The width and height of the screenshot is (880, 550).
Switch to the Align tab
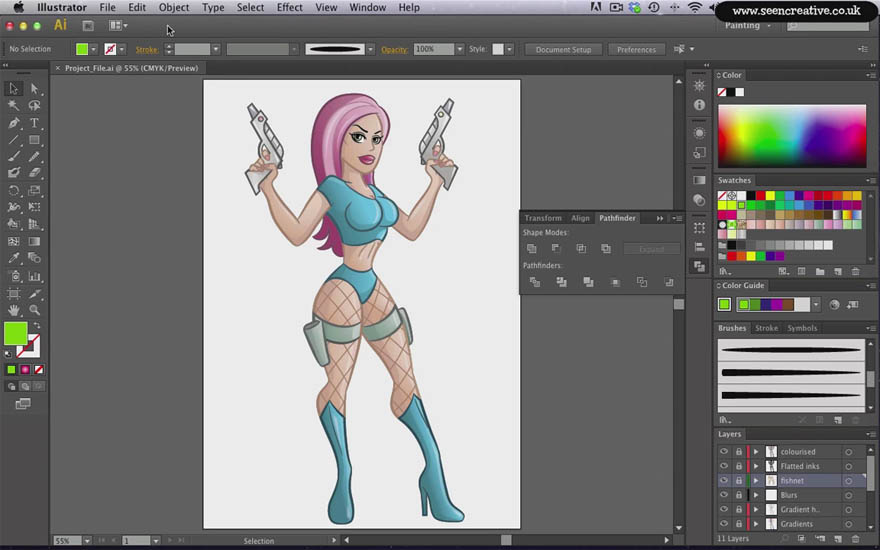(x=580, y=218)
